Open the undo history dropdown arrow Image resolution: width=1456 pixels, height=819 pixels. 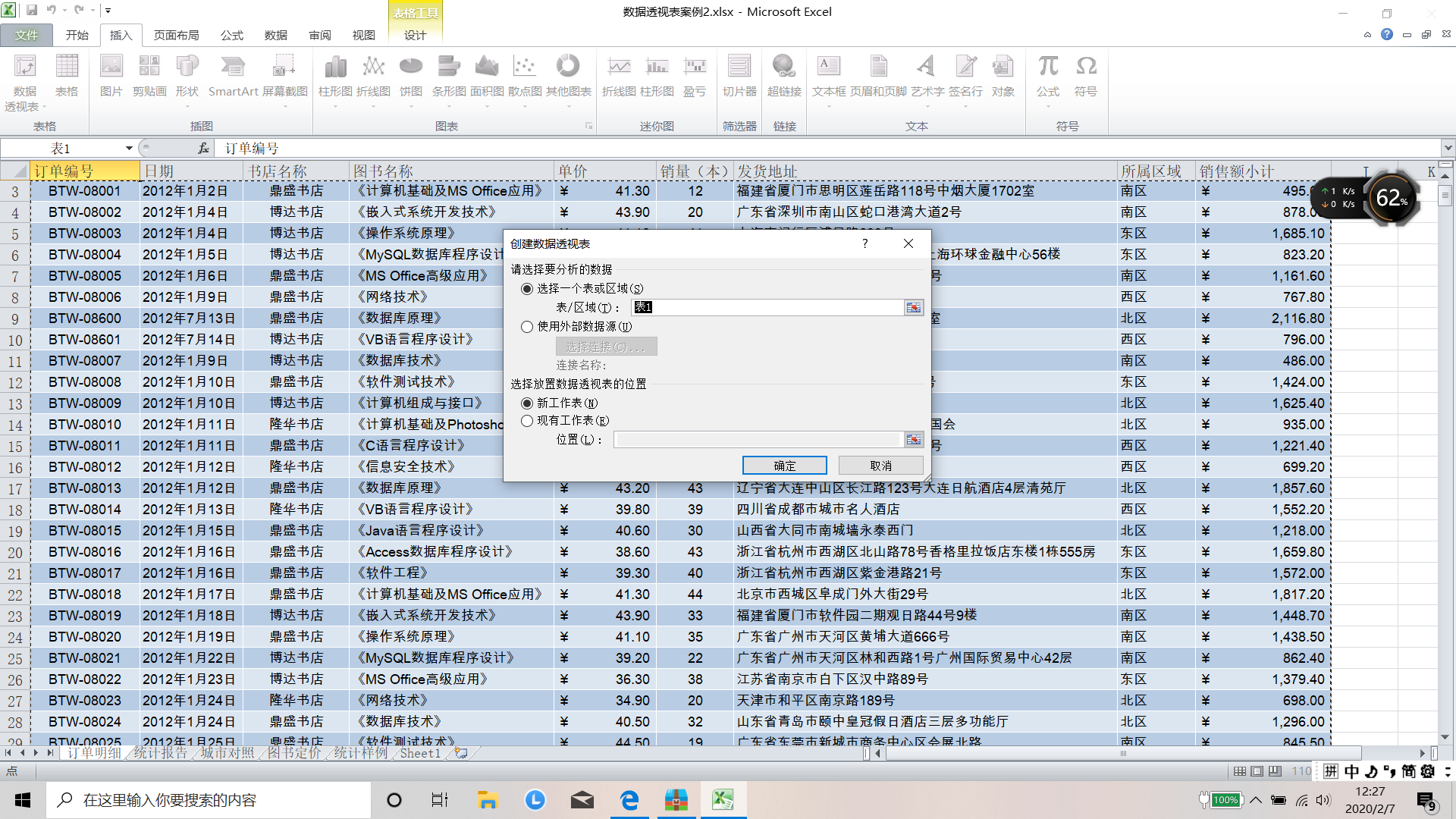64,11
